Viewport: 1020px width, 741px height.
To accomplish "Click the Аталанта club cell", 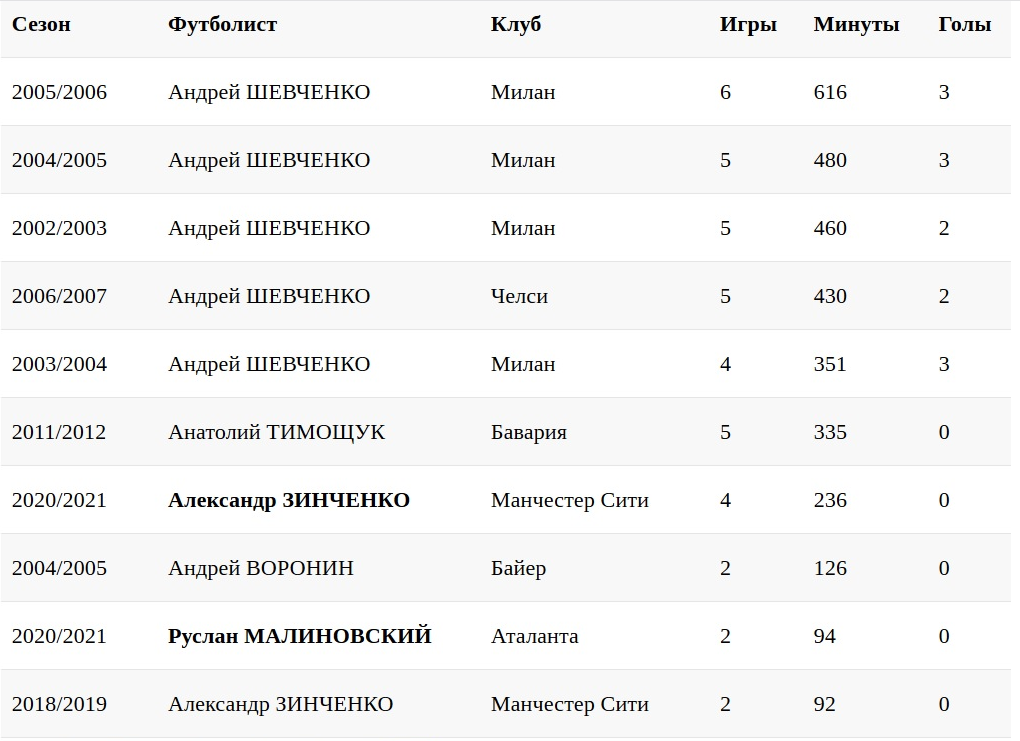I will tap(534, 636).
